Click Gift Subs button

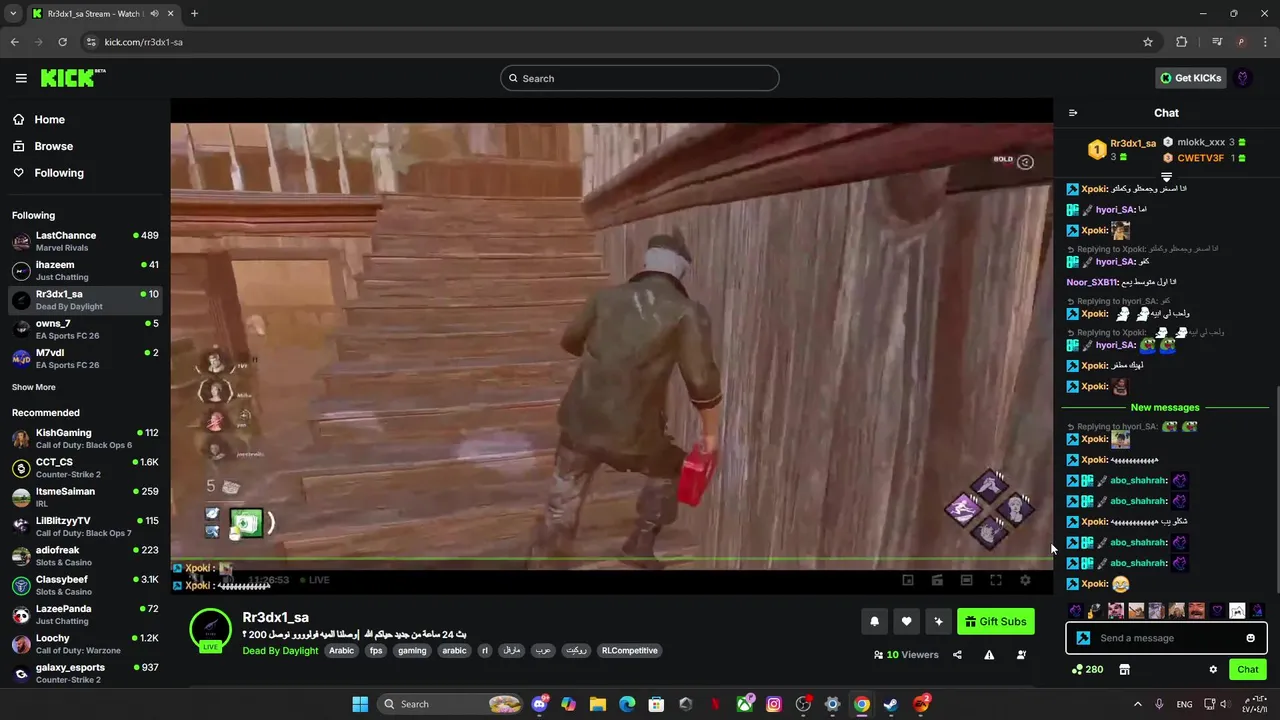pyautogui.click(x=996, y=622)
